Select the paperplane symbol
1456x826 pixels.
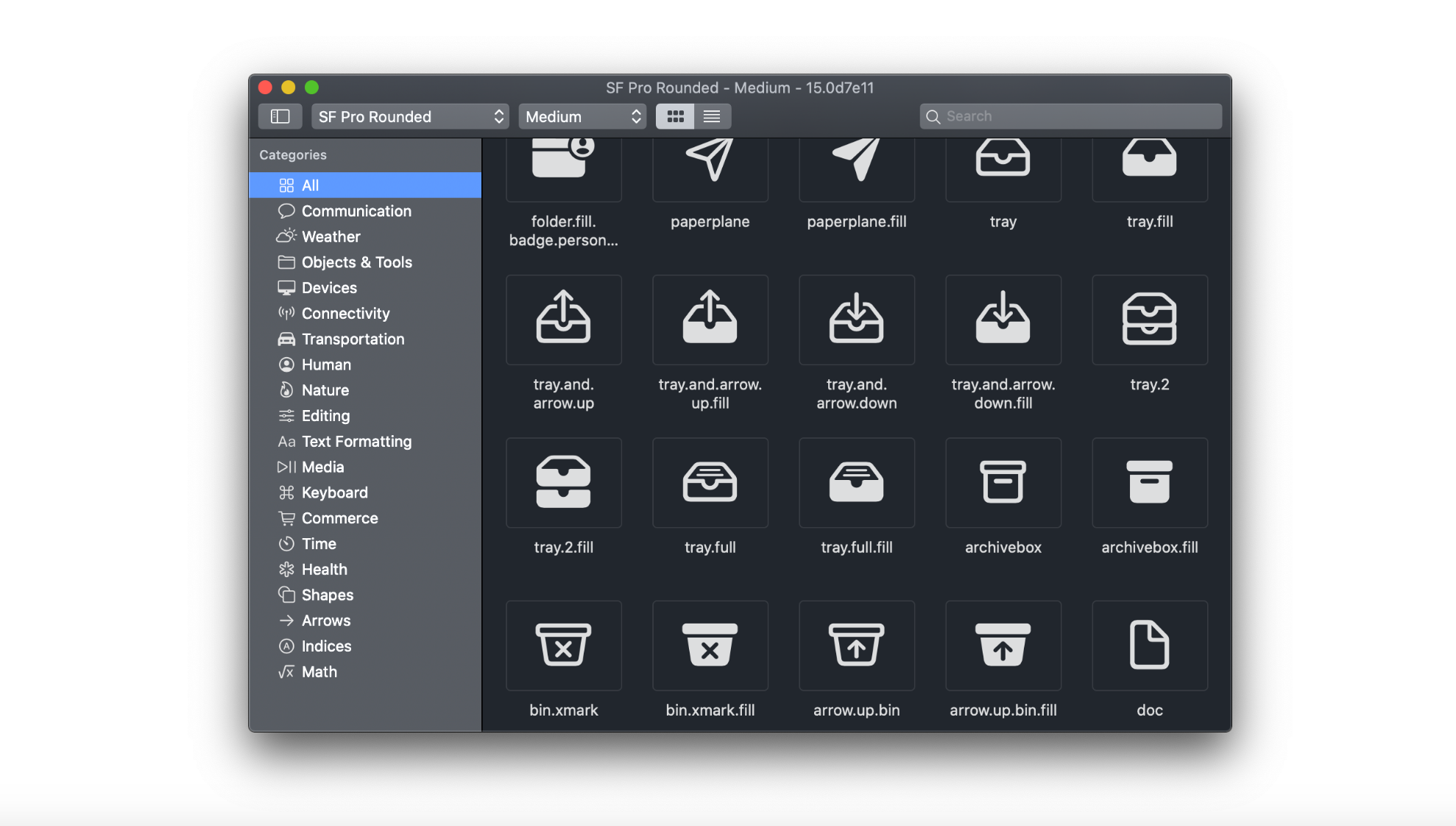tap(710, 169)
